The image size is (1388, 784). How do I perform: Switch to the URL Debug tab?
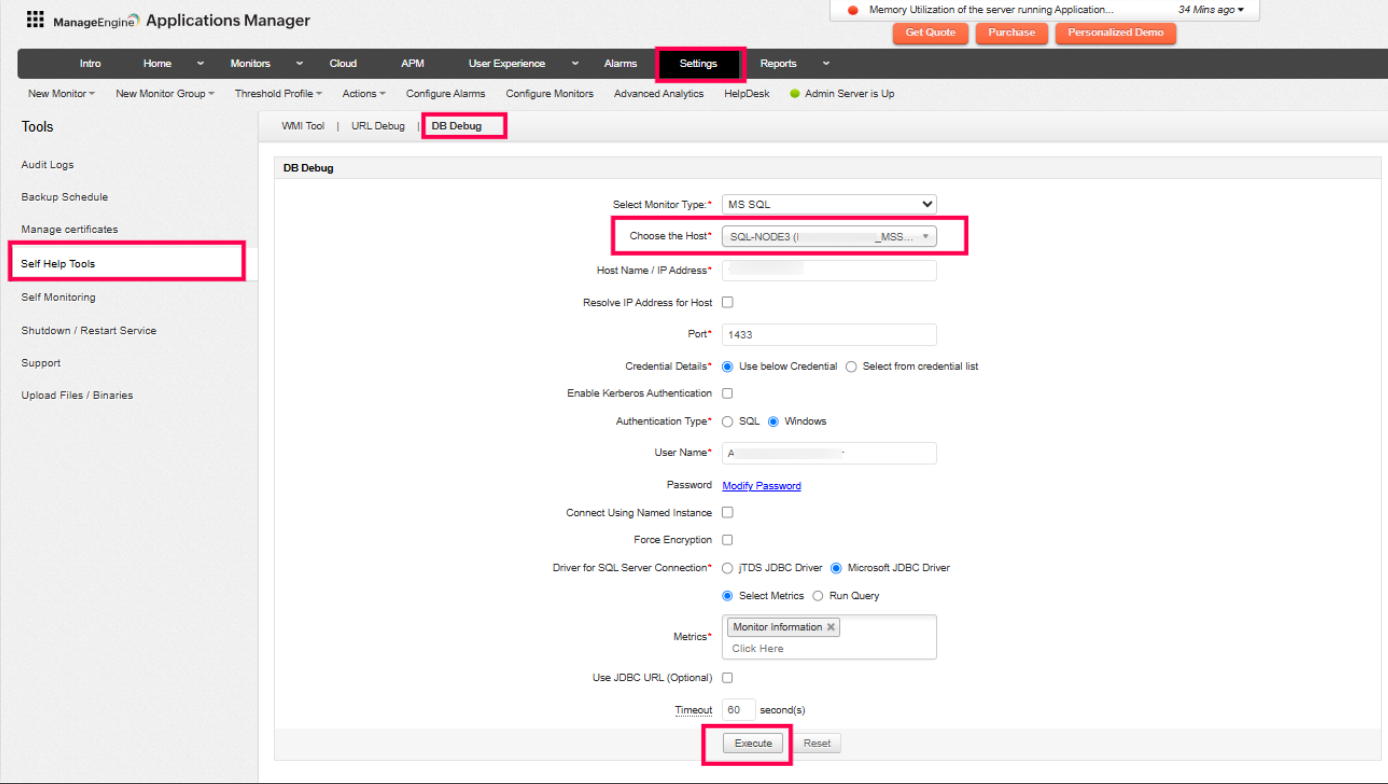(378, 127)
